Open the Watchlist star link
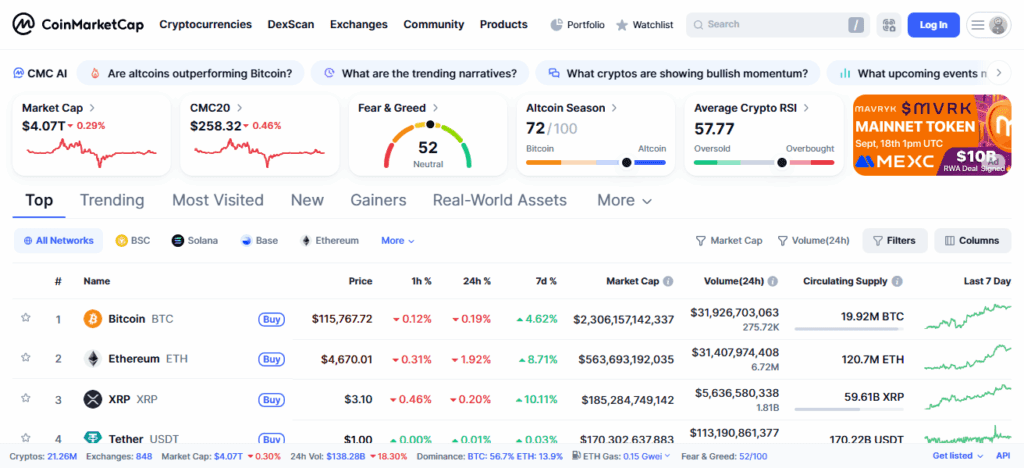Viewport: 1024px width, 468px height. pyautogui.click(x=645, y=25)
